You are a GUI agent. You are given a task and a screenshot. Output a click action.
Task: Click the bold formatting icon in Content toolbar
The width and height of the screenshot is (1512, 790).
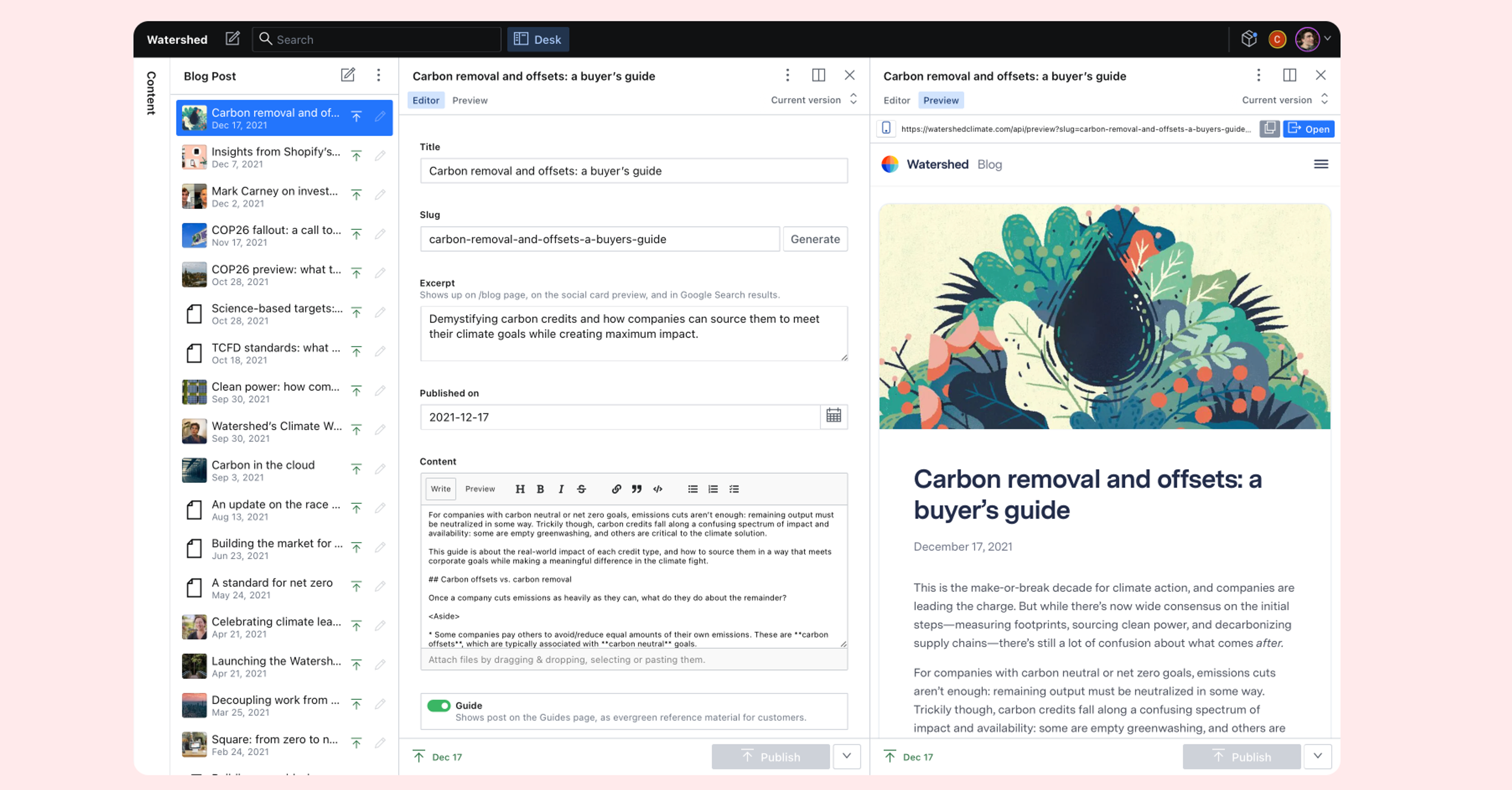(x=540, y=488)
